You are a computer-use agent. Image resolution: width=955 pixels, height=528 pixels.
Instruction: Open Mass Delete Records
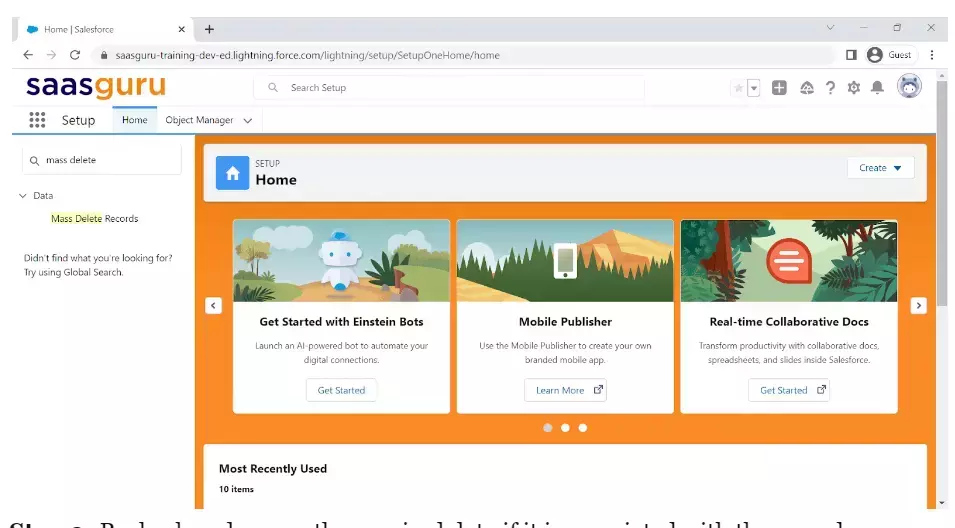94,219
